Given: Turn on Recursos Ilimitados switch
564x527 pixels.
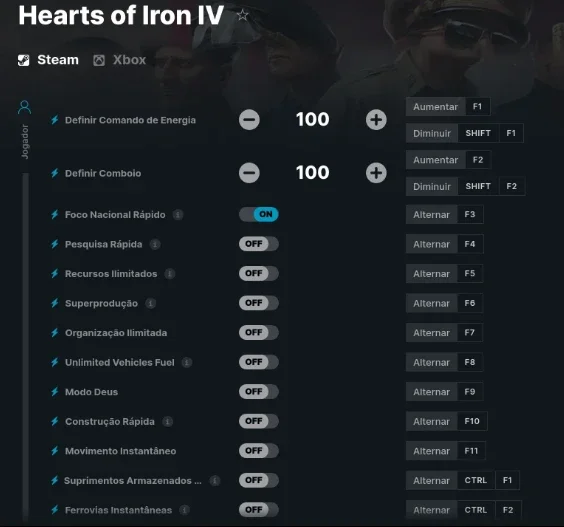Looking at the screenshot, I should 259,273.
